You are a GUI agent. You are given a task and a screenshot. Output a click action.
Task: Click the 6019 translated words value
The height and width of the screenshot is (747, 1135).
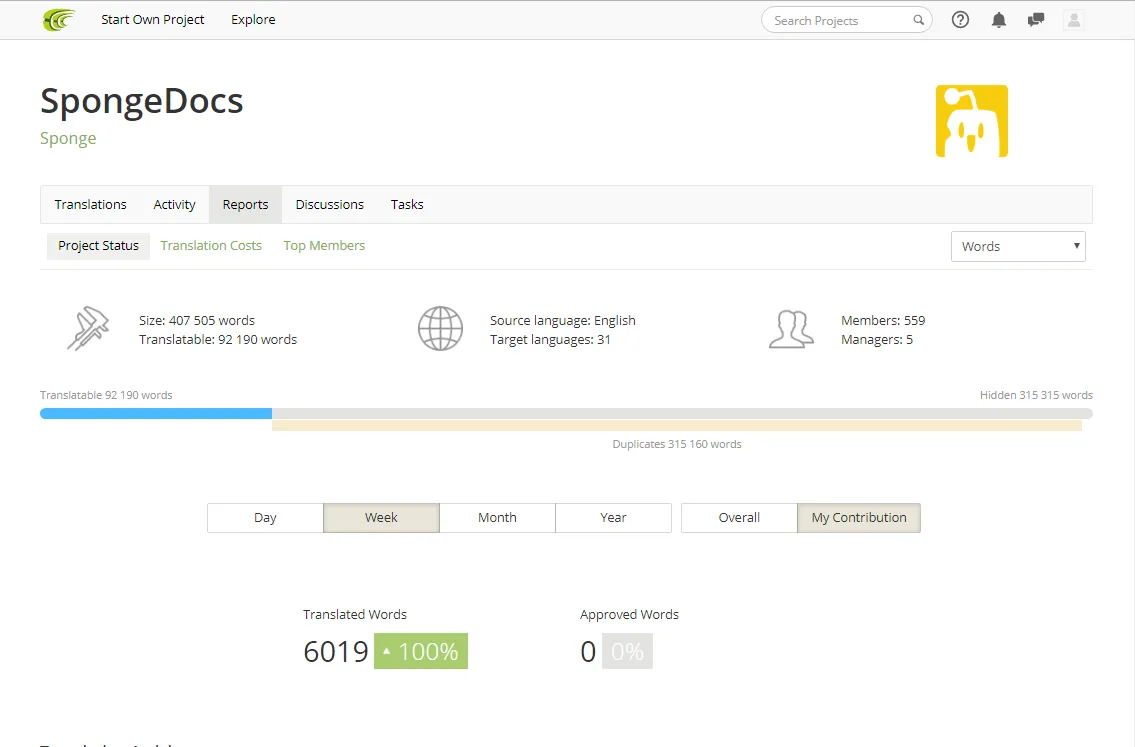point(336,651)
